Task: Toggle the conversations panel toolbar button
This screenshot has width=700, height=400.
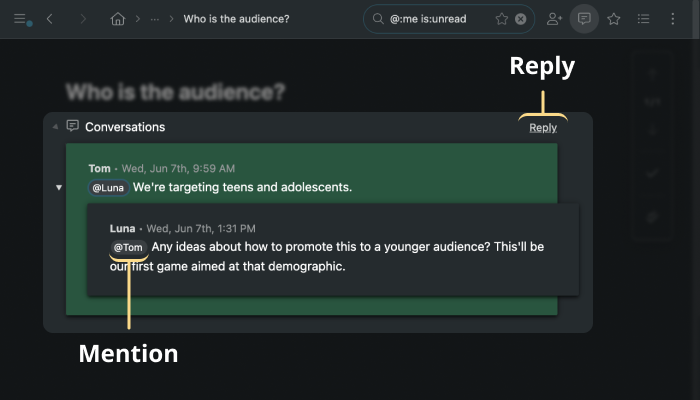Action: pyautogui.click(x=584, y=19)
